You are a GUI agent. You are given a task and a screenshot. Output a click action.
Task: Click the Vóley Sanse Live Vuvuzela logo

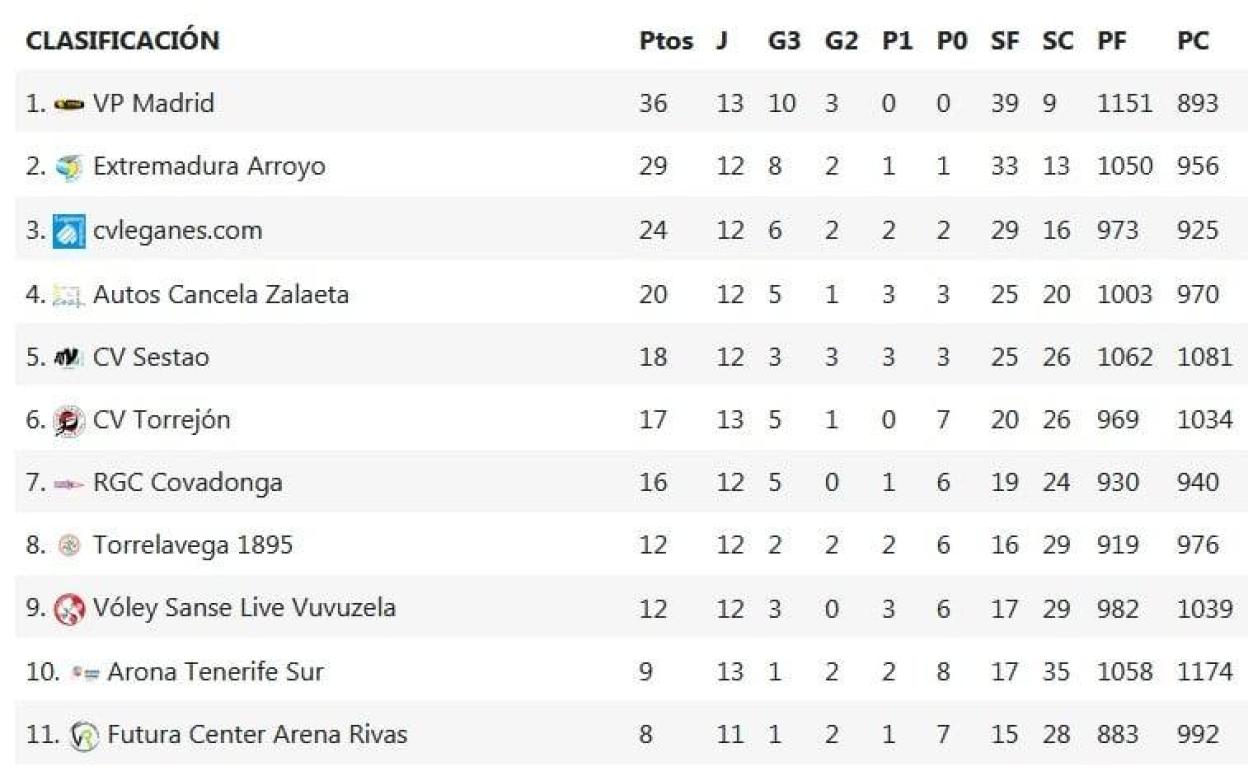pos(69,608)
